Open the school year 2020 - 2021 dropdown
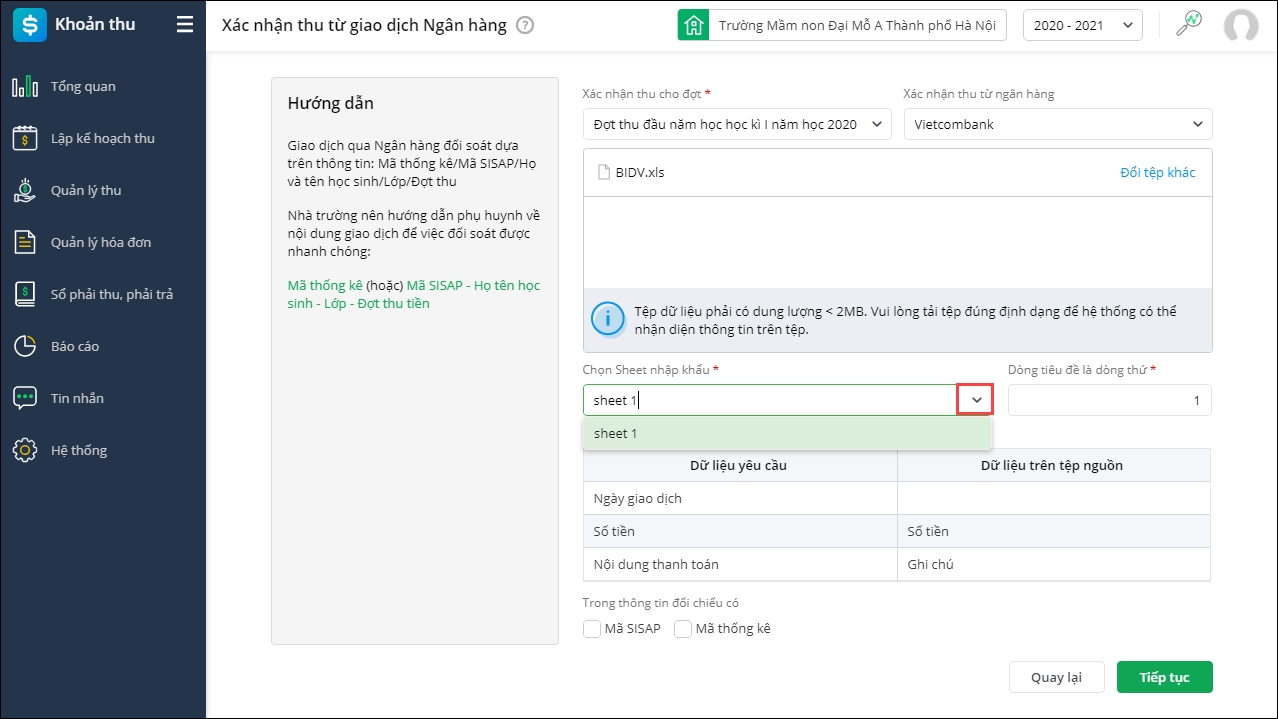Screen dimensions: 1278x719 (1082, 25)
